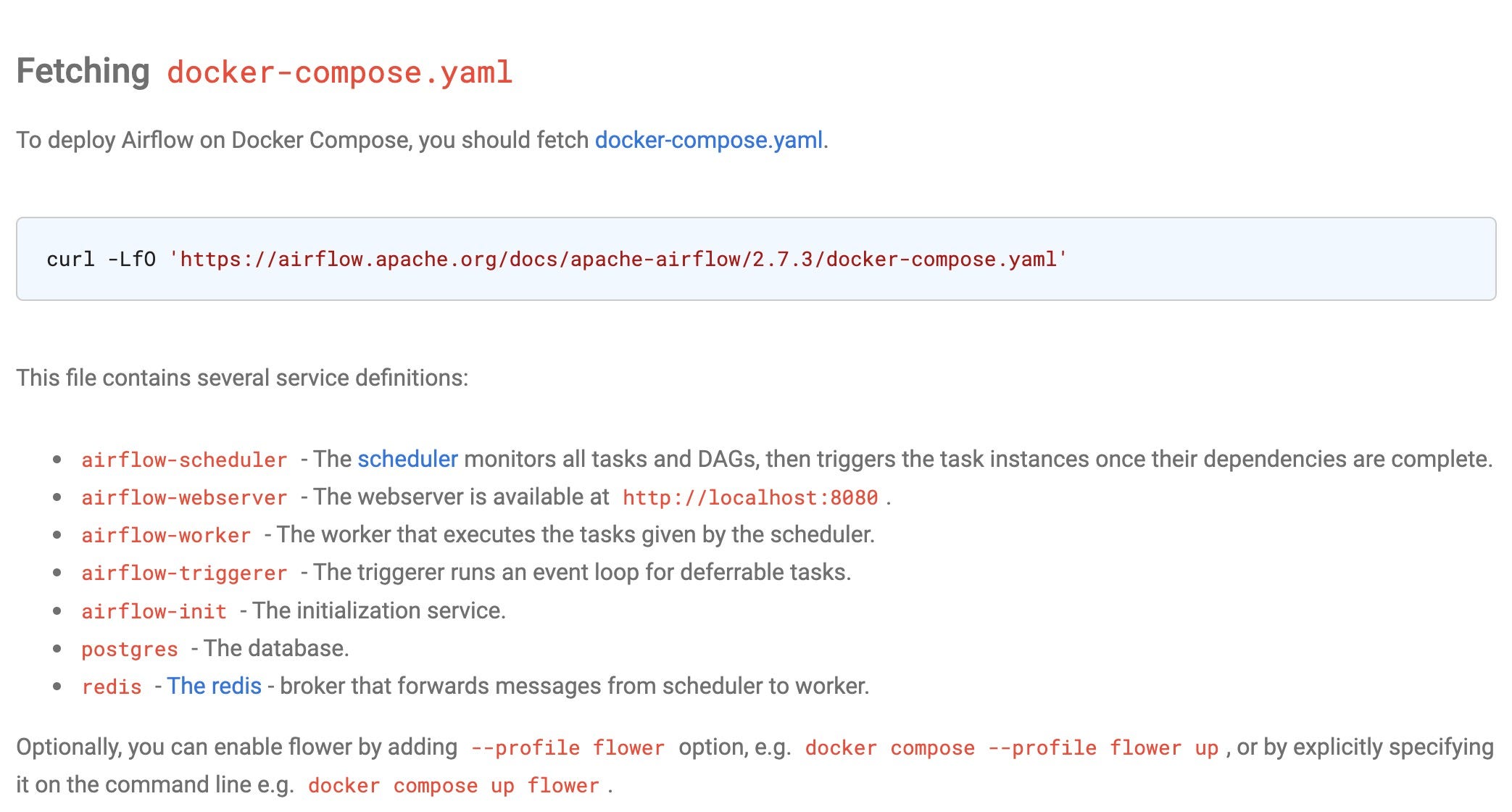1512x812 pixels.
Task: Click 'This file contains several service definitions' text
Action: [x=242, y=378]
